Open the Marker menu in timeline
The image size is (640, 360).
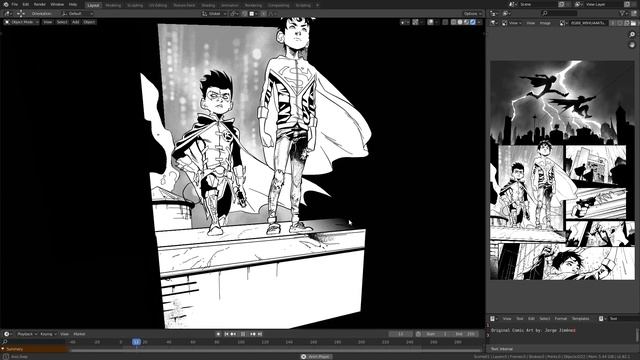coord(79,334)
